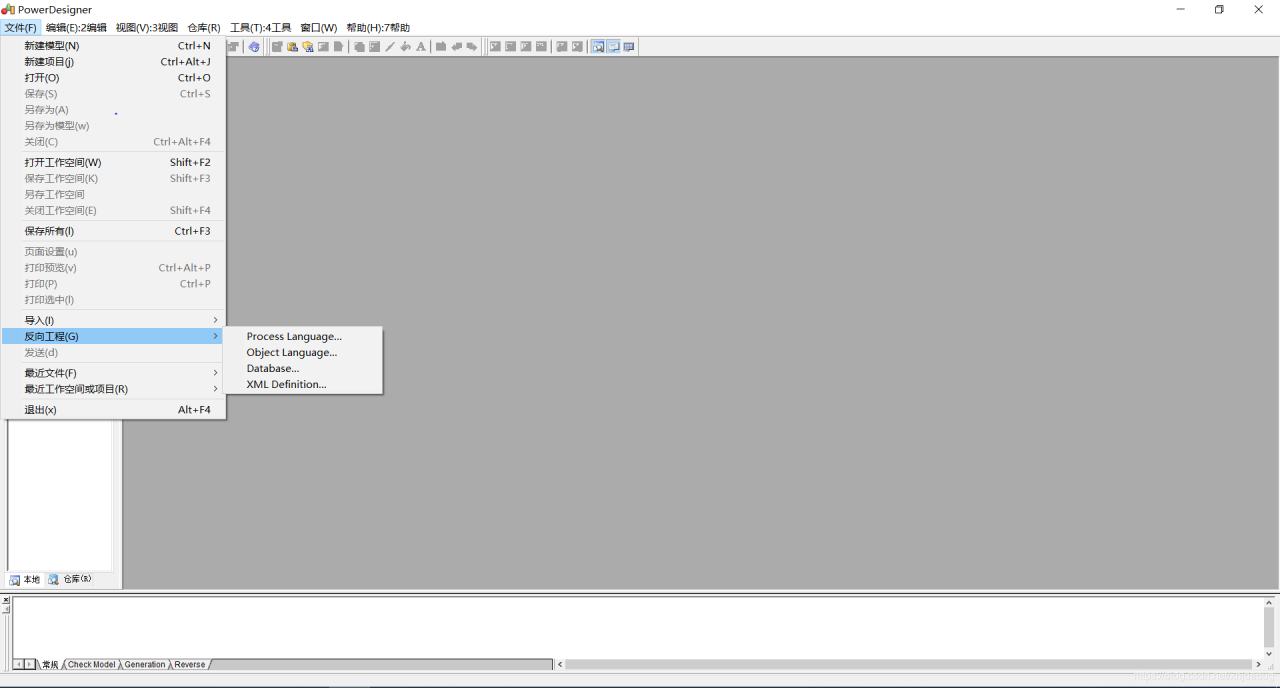Click output vertical scrollbar down arrow

pos(1270,652)
